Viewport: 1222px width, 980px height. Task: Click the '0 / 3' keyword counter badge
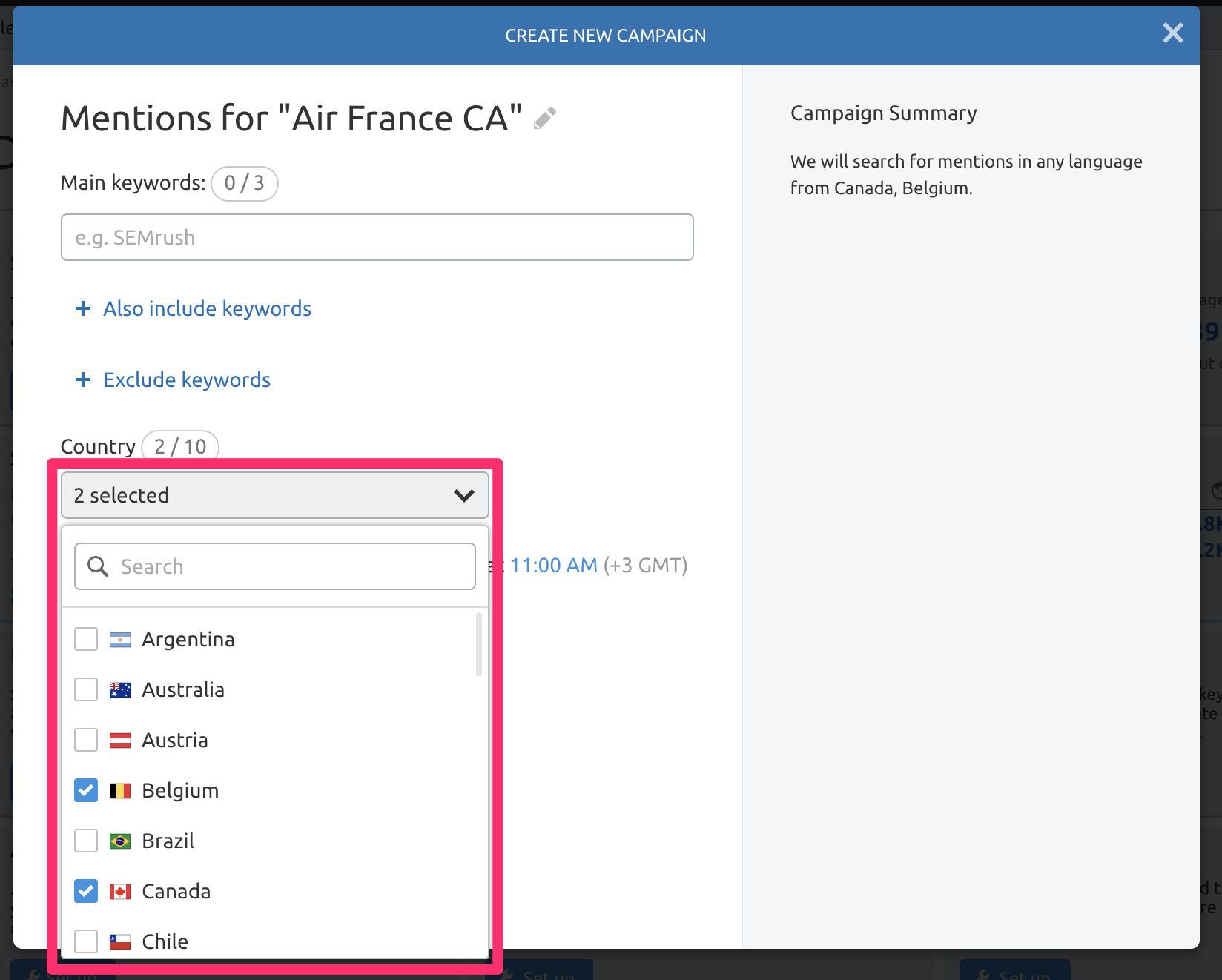point(245,183)
